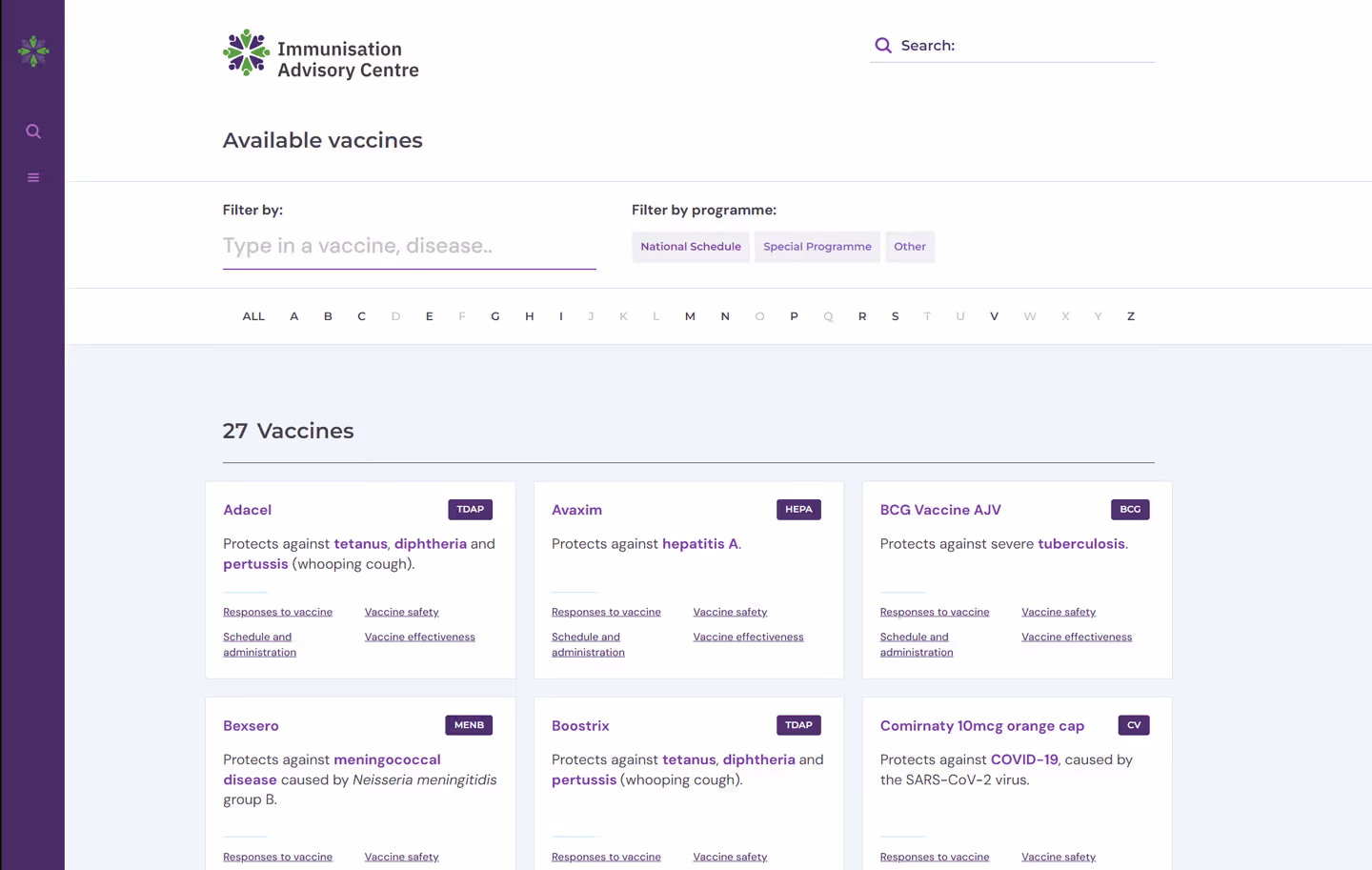Image resolution: width=1372 pixels, height=870 pixels.
Task: Select the ALL alphabet filter
Action: pyautogui.click(x=253, y=316)
